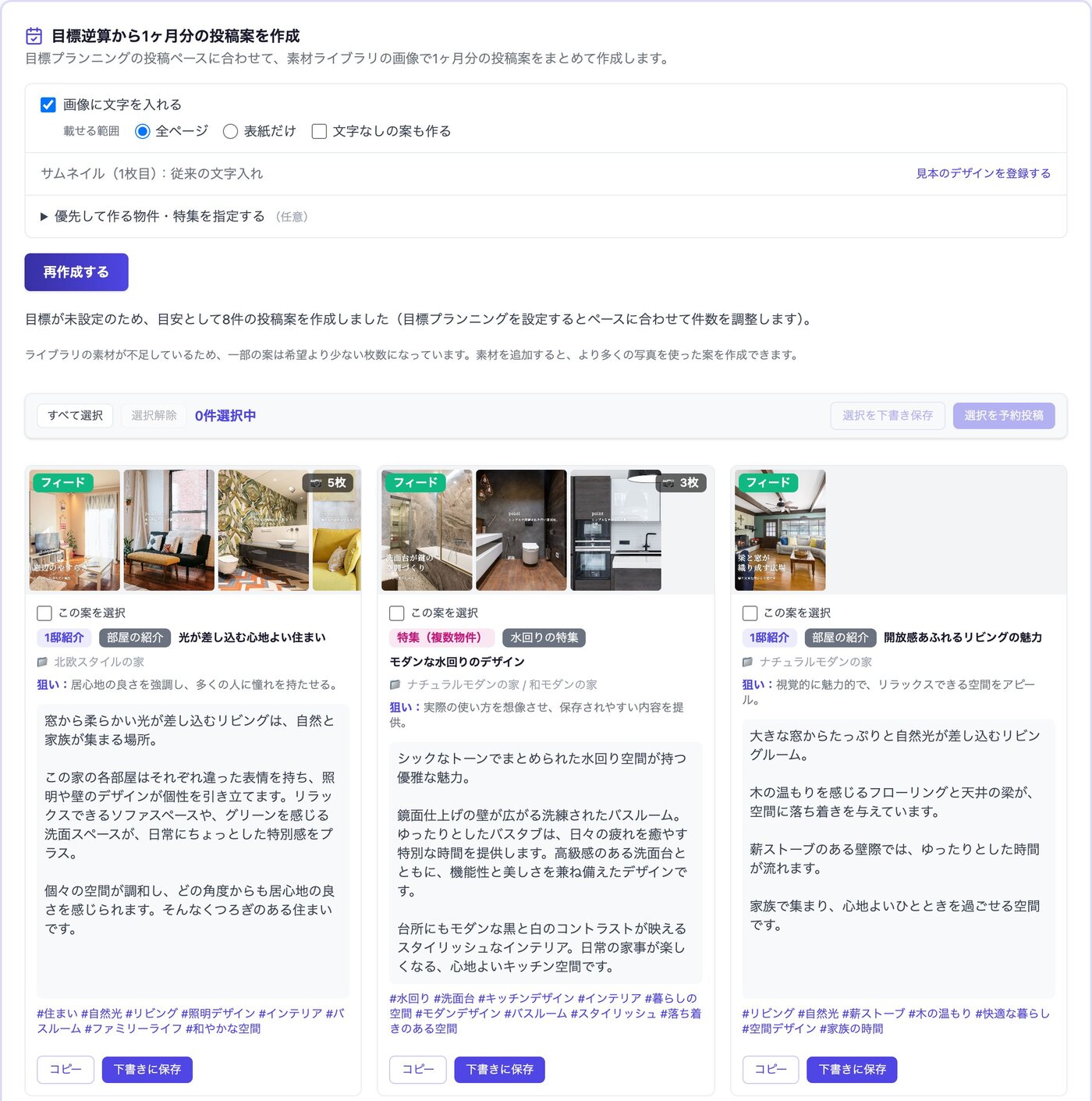Click the #ファミリーライフ hashtag

point(133,1028)
